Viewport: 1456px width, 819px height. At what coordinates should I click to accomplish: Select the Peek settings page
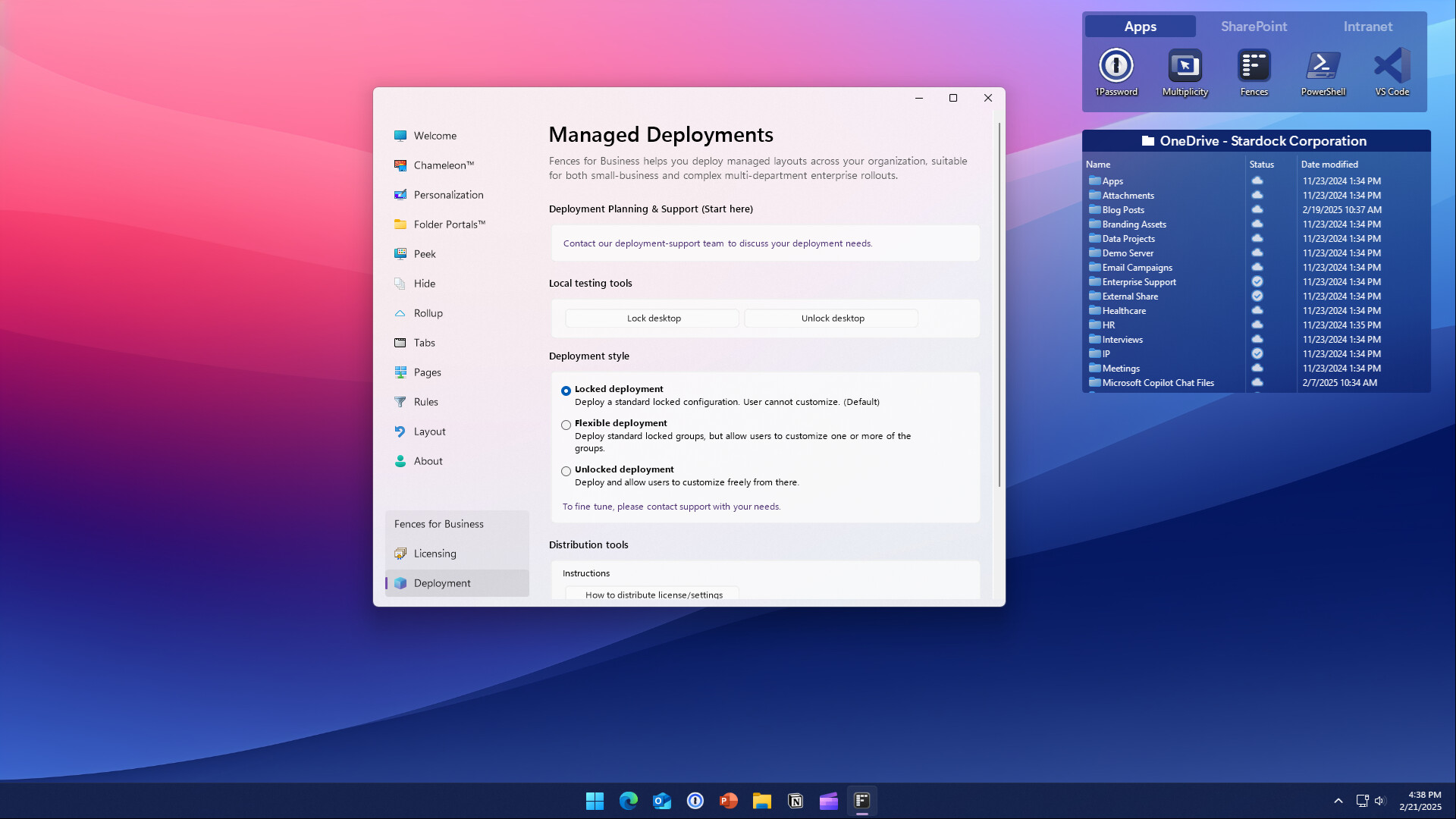click(x=425, y=253)
